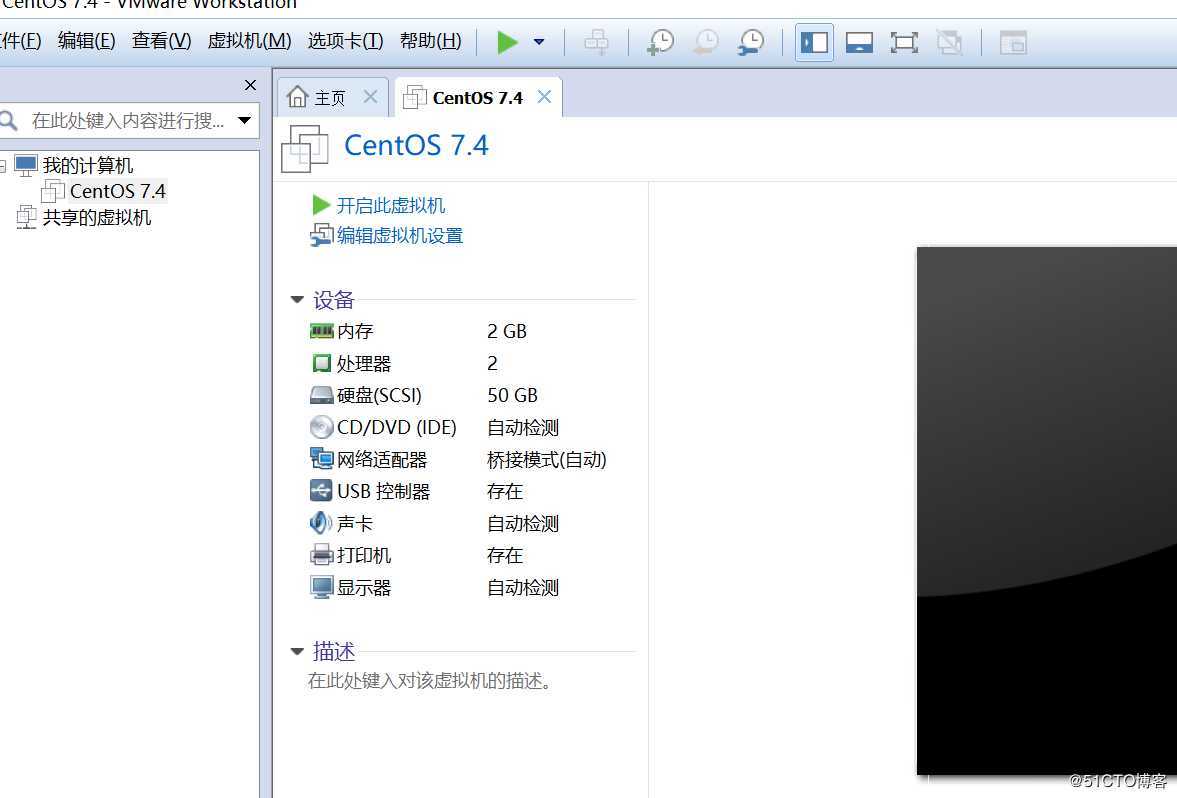This screenshot has height=798, width=1177.
Task: Enter full screen mode icon
Action: pos(905,42)
